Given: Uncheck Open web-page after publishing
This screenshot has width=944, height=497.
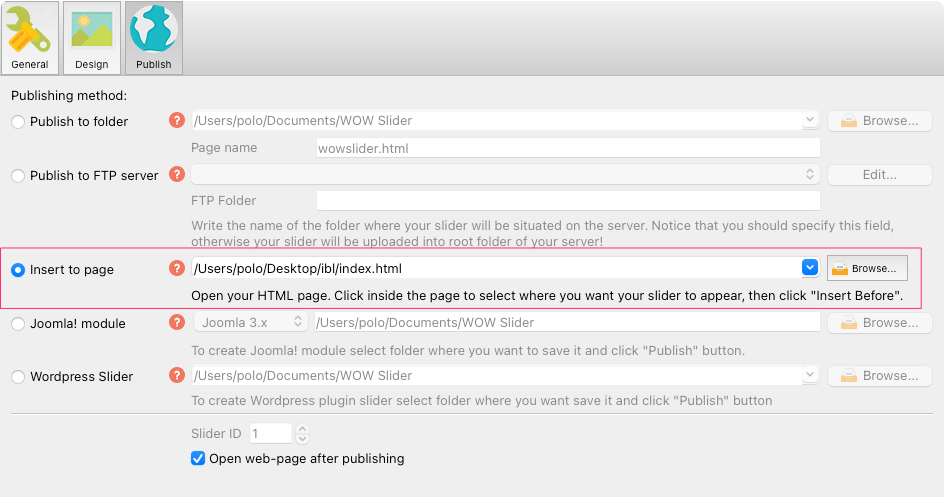Looking at the screenshot, I should (198, 459).
